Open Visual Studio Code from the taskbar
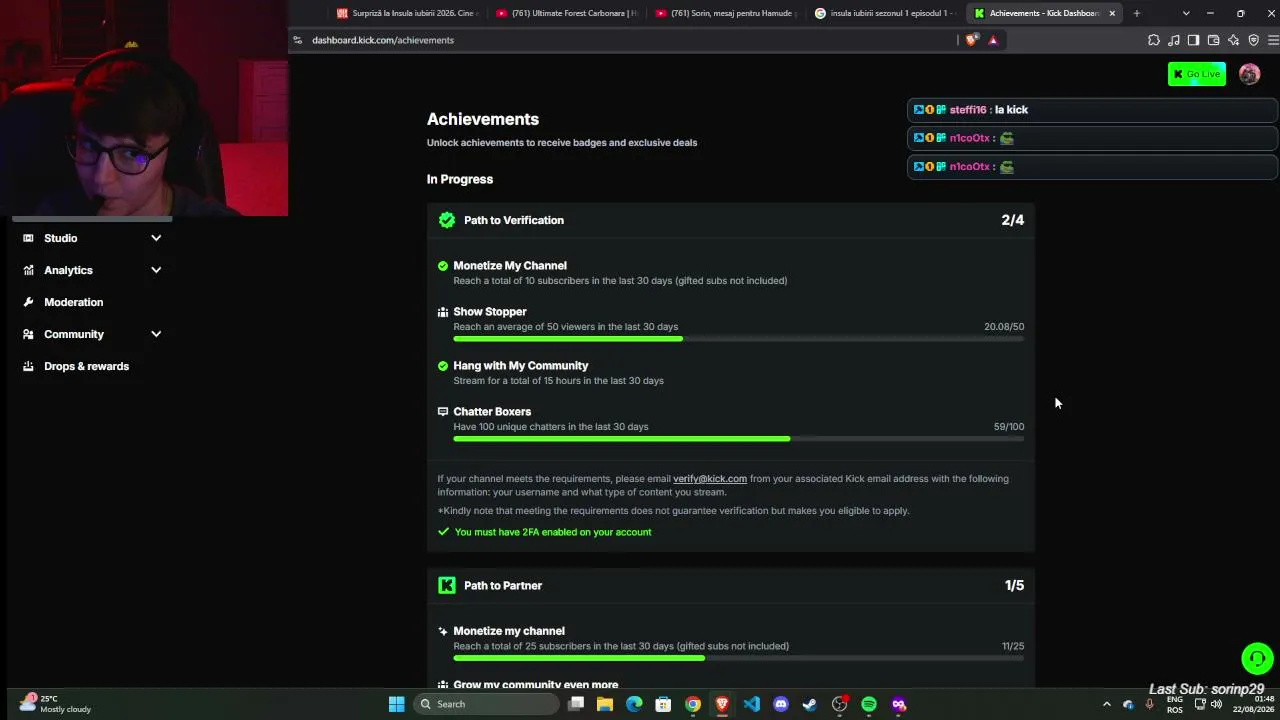 751,704
